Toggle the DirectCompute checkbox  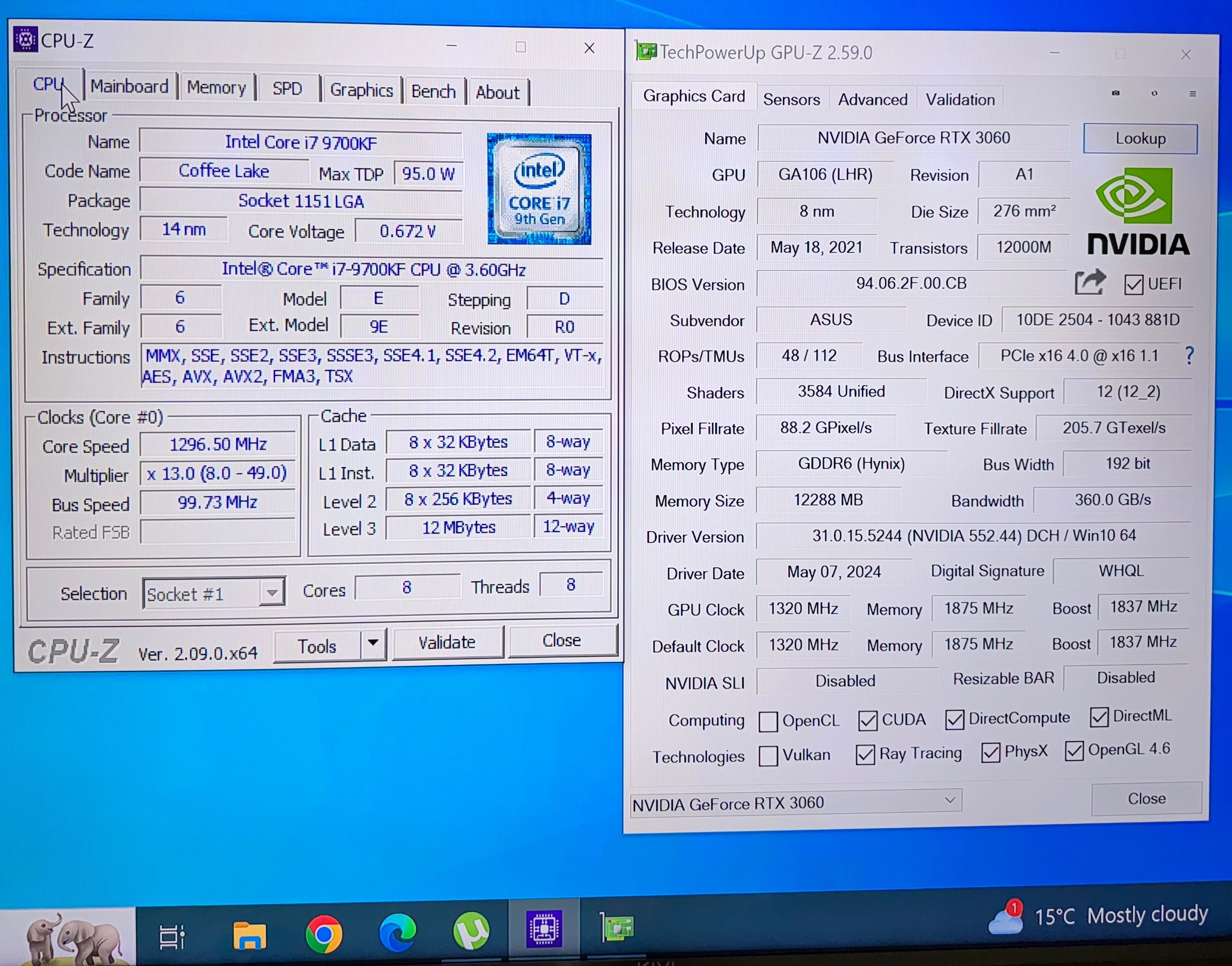955,719
